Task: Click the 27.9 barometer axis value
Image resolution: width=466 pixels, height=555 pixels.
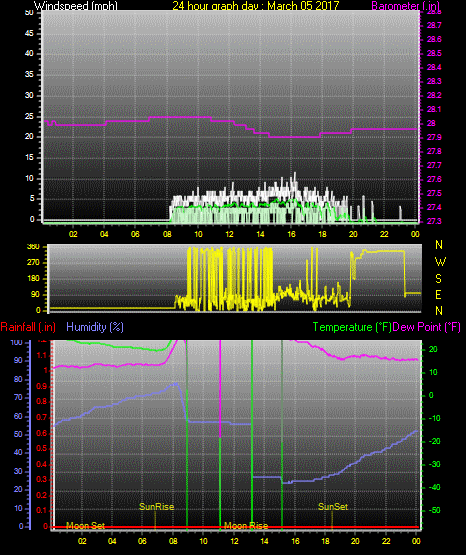Action: coord(434,137)
